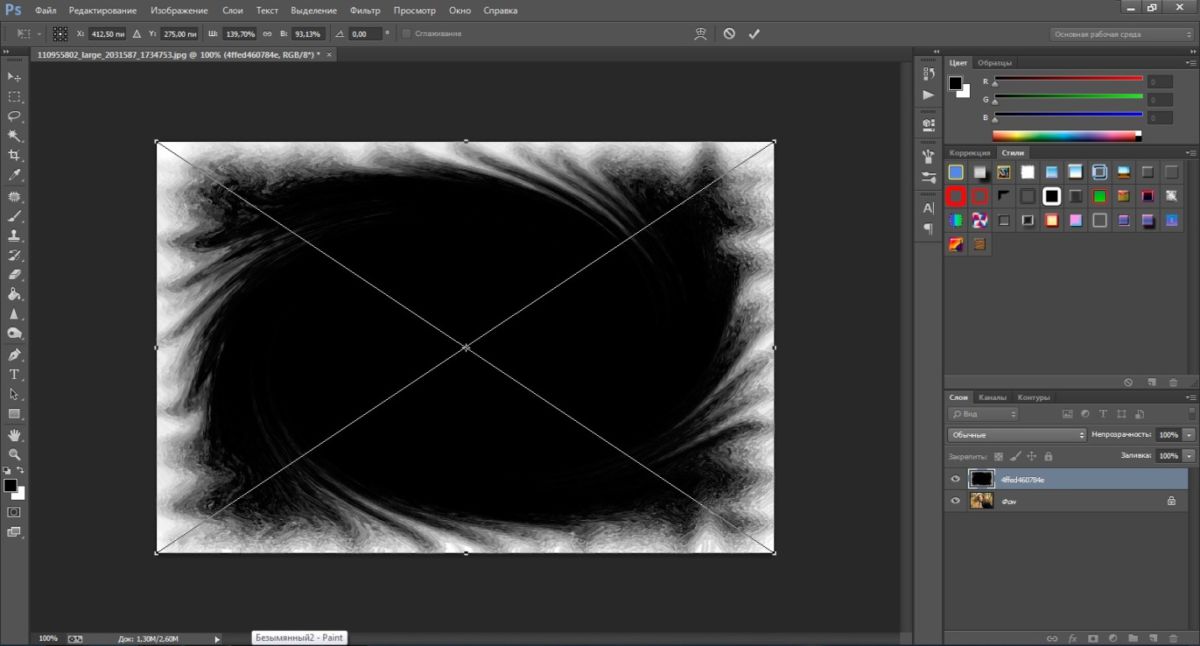Hide the 4ffed460784e layer via eye icon

point(956,479)
